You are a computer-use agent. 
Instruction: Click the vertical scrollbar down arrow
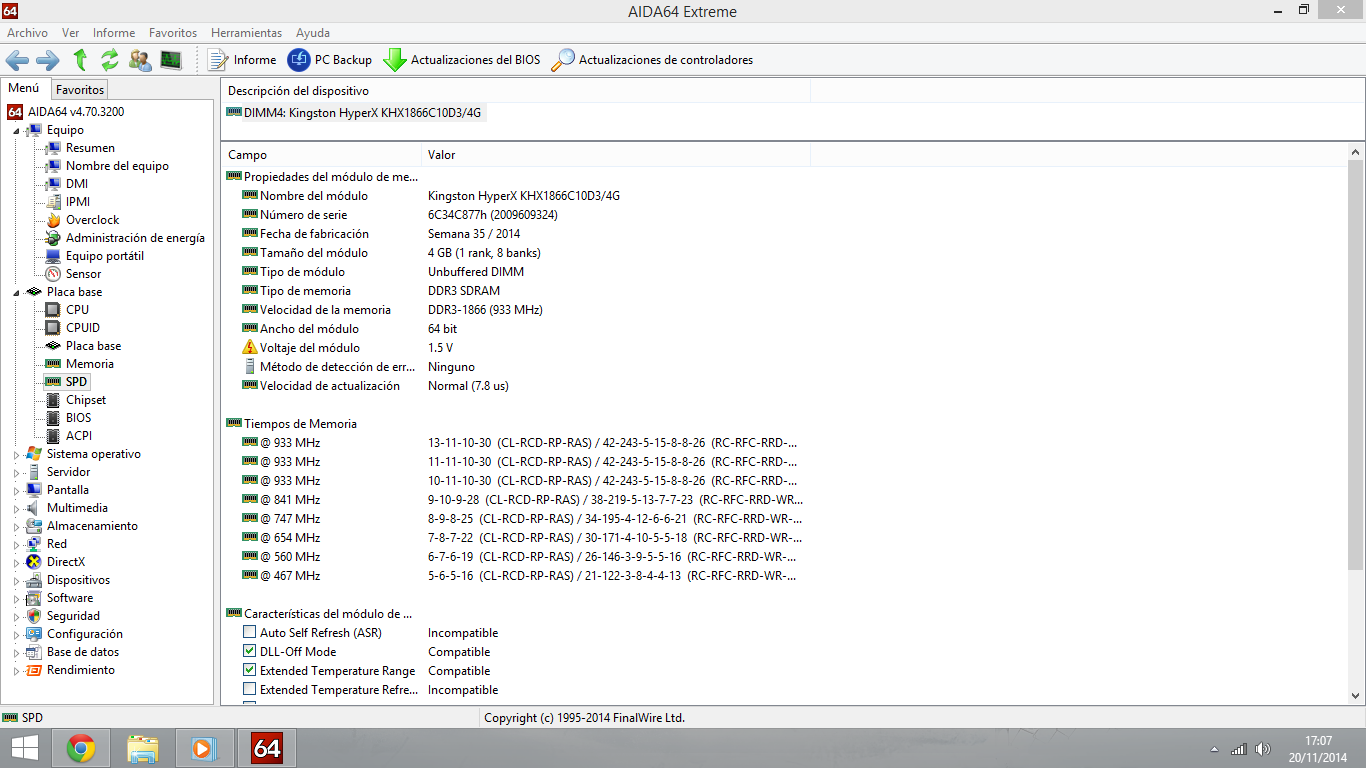coord(1357,696)
